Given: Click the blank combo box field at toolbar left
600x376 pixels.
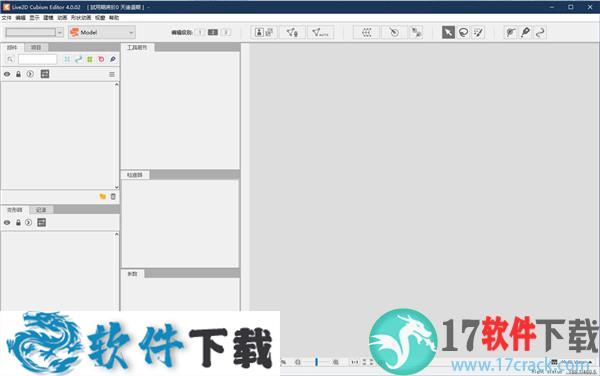Looking at the screenshot, I should click(31, 33).
